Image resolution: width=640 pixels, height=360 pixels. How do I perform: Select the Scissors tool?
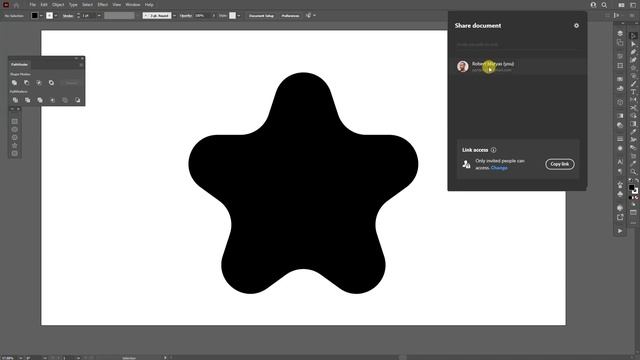tap(633, 108)
